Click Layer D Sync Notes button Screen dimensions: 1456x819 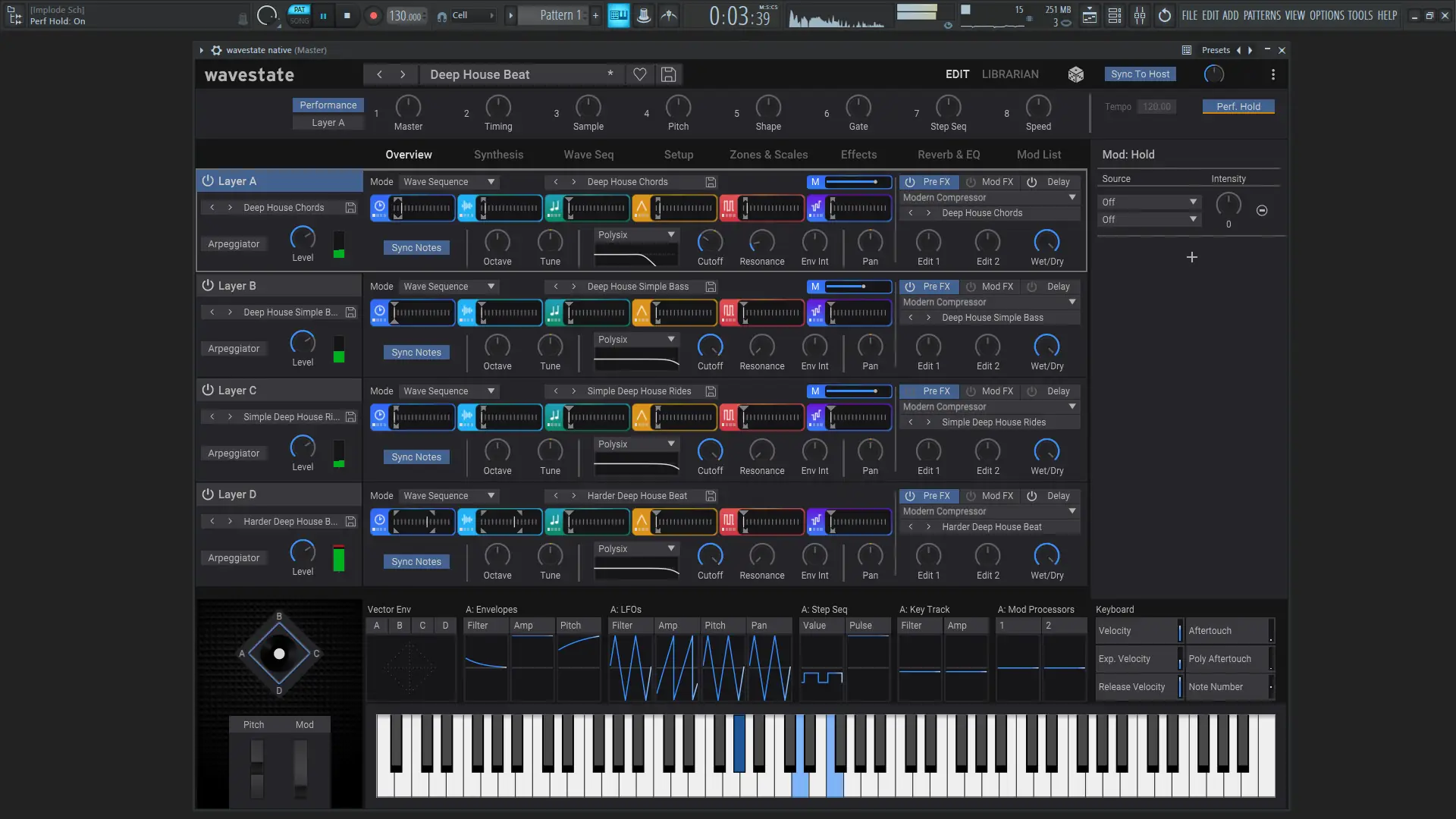click(416, 562)
